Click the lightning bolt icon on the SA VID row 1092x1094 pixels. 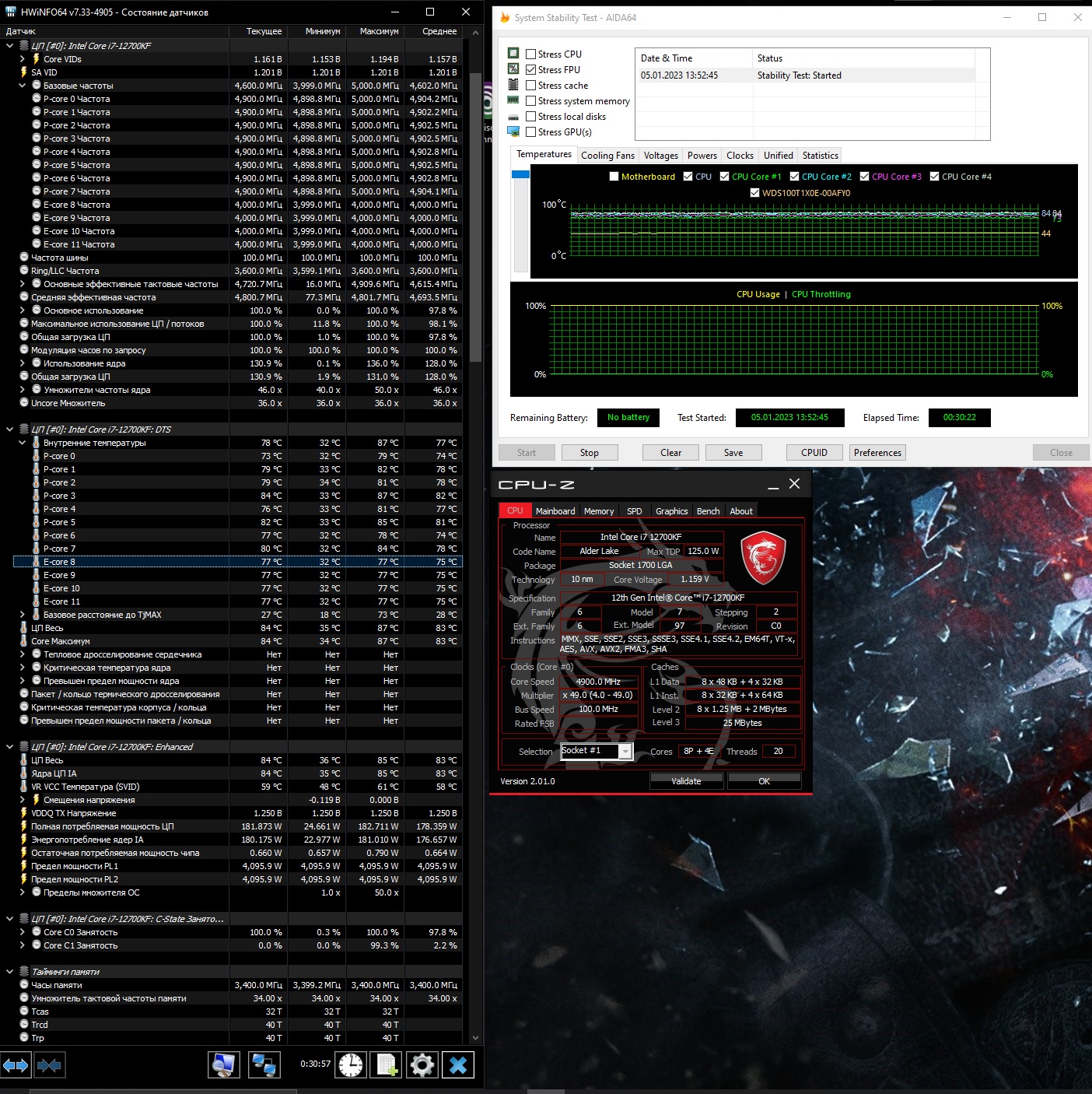pyautogui.click(x=24, y=72)
